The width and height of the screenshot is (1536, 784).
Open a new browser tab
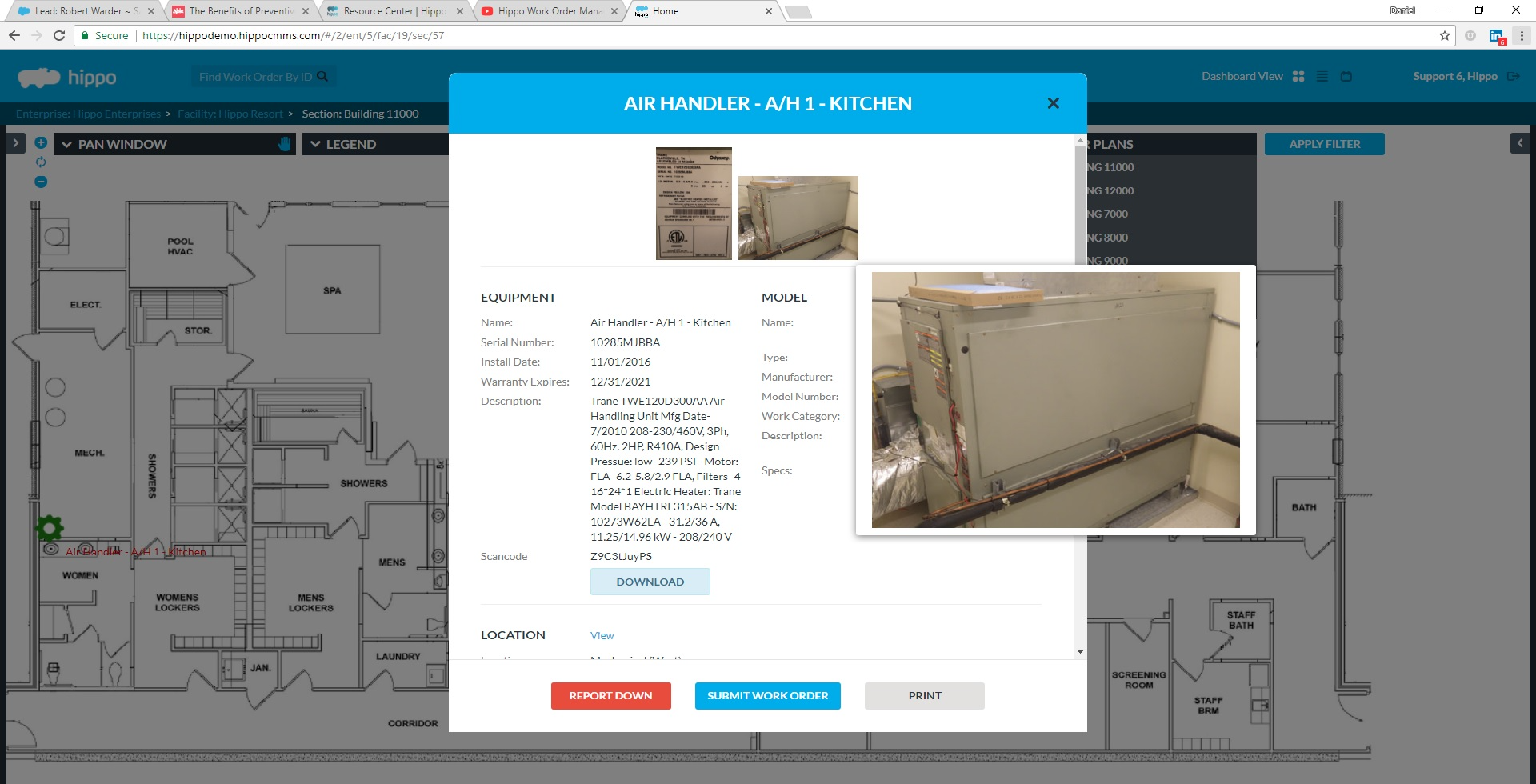pyautogui.click(x=798, y=11)
